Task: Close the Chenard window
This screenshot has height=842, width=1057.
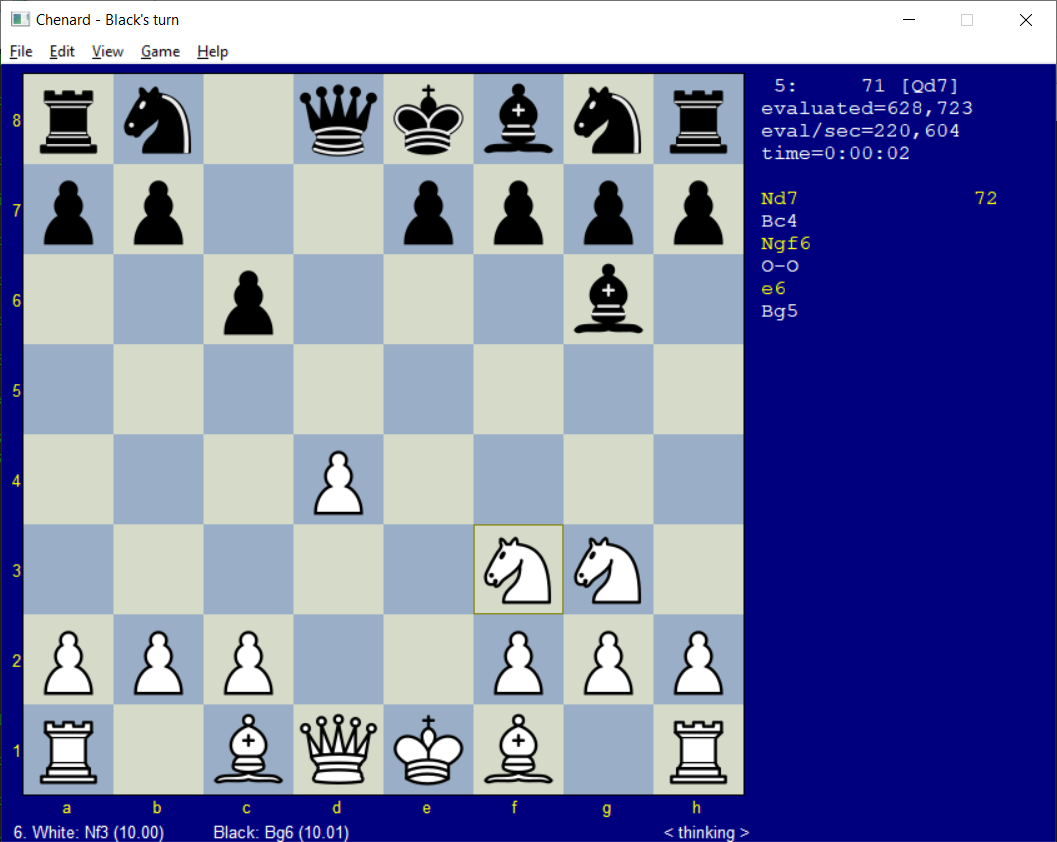Action: tap(1025, 20)
